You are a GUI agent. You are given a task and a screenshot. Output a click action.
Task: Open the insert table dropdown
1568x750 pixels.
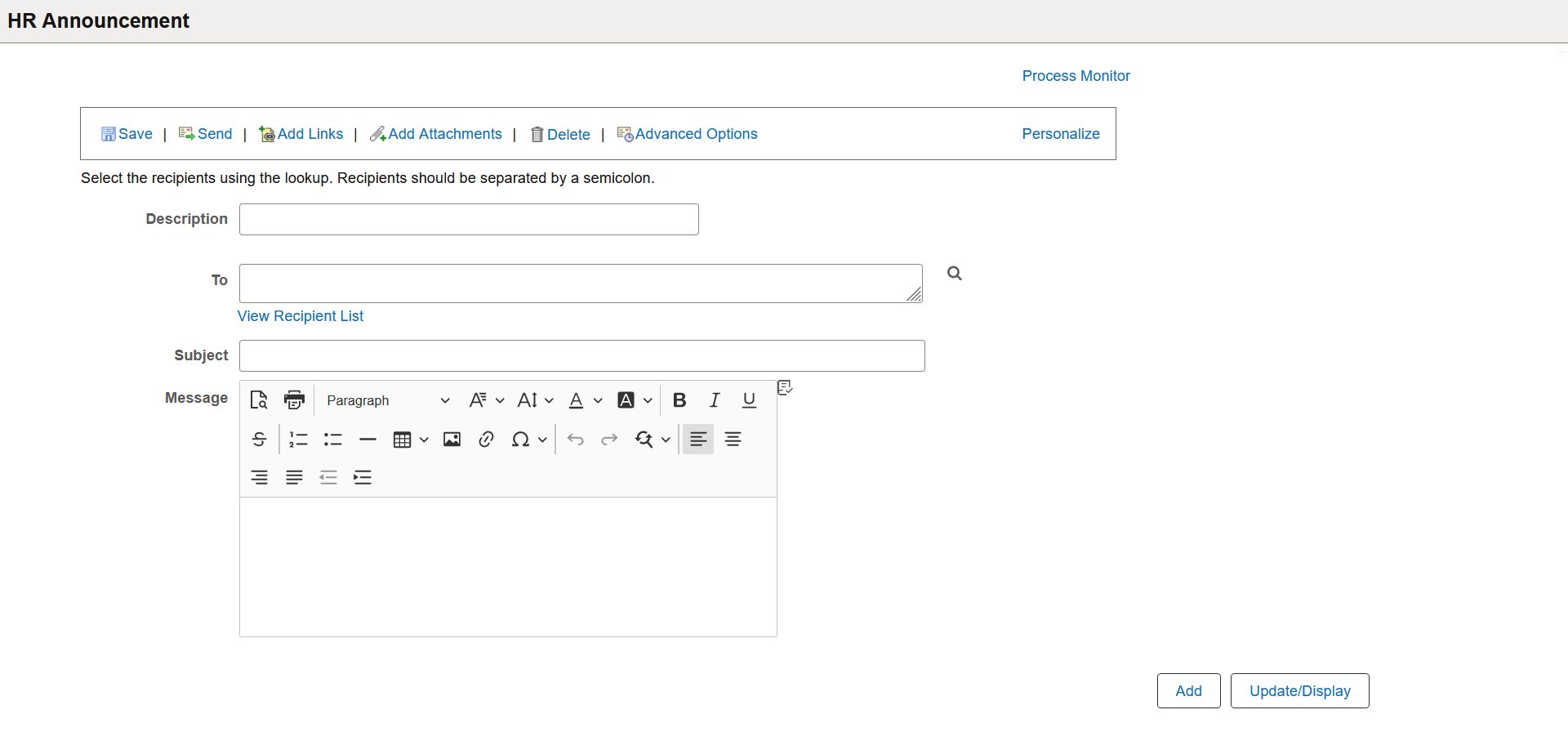click(410, 440)
